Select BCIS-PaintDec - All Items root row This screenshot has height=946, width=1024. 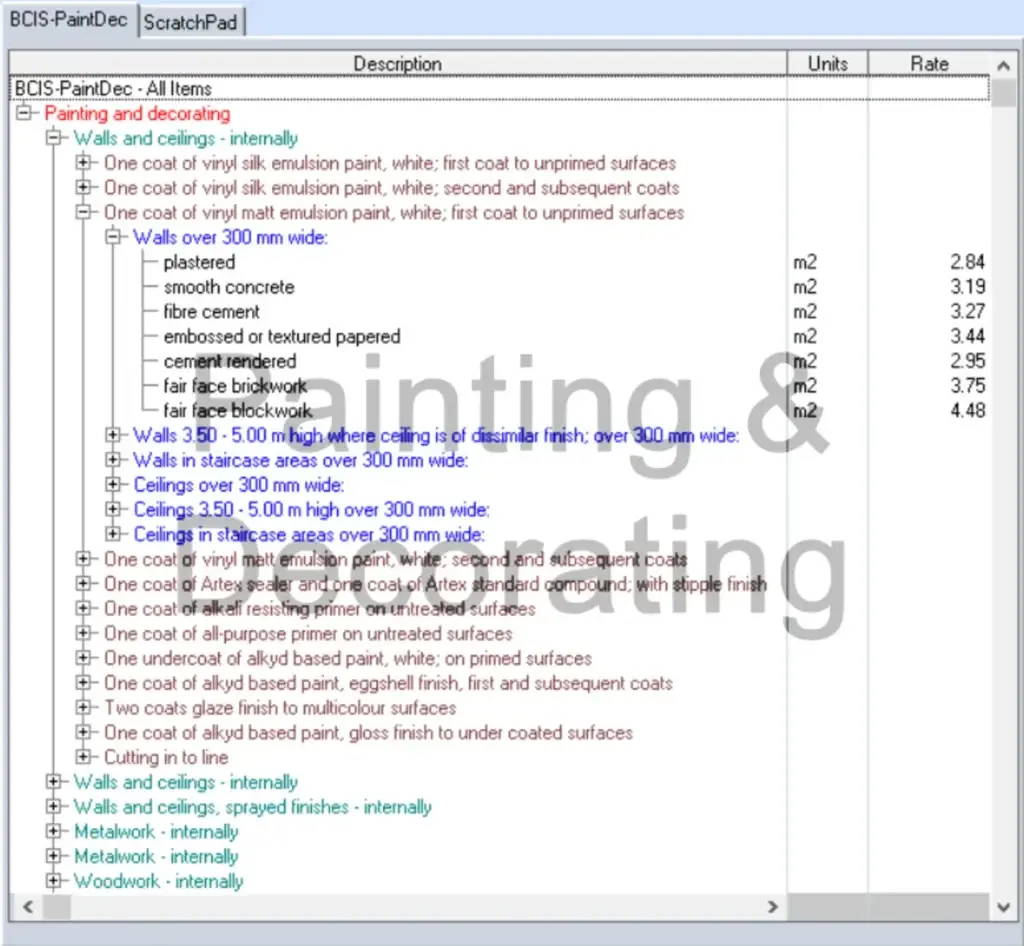click(500, 88)
